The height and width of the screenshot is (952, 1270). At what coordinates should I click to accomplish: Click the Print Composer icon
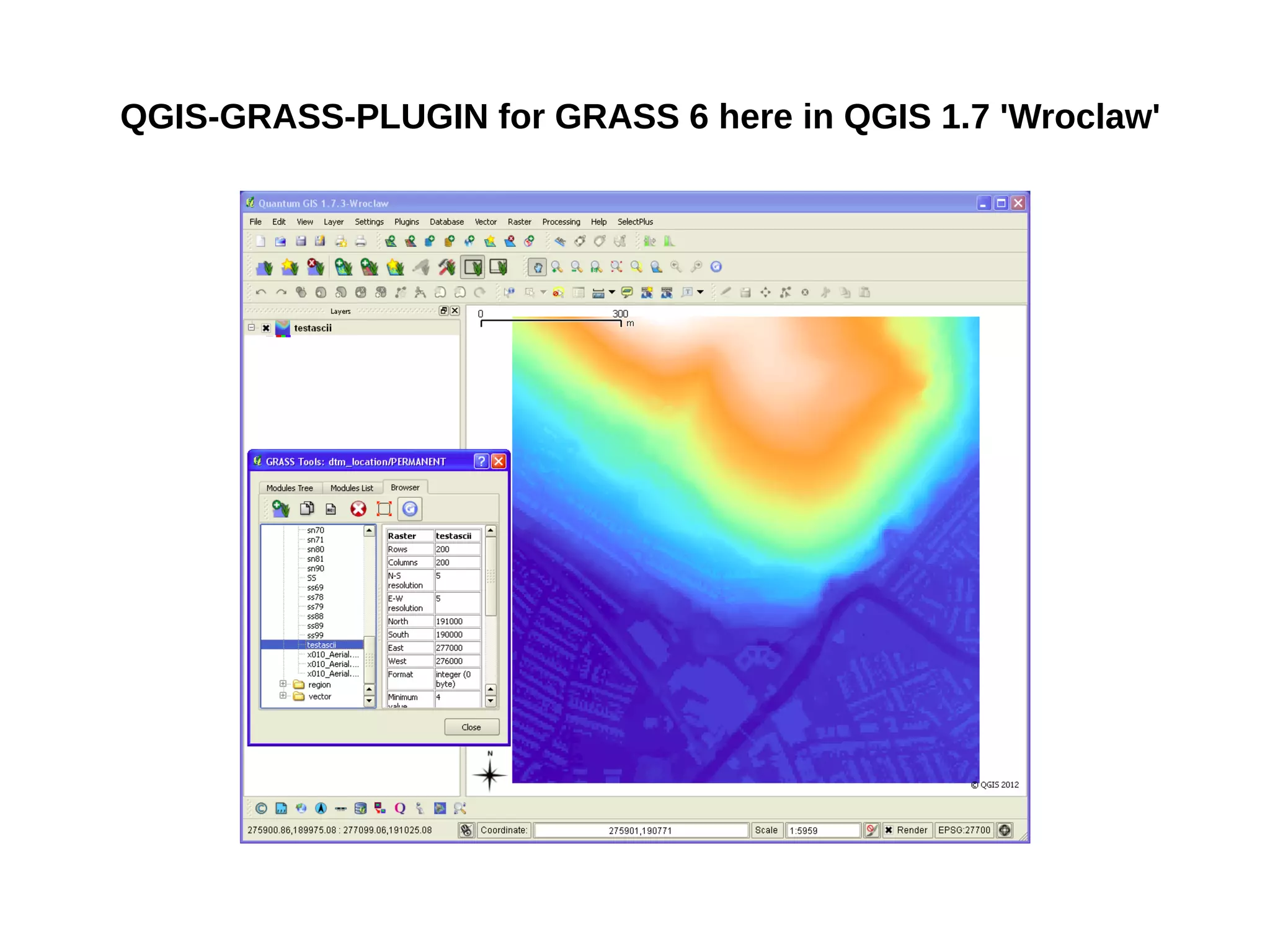click(x=340, y=241)
